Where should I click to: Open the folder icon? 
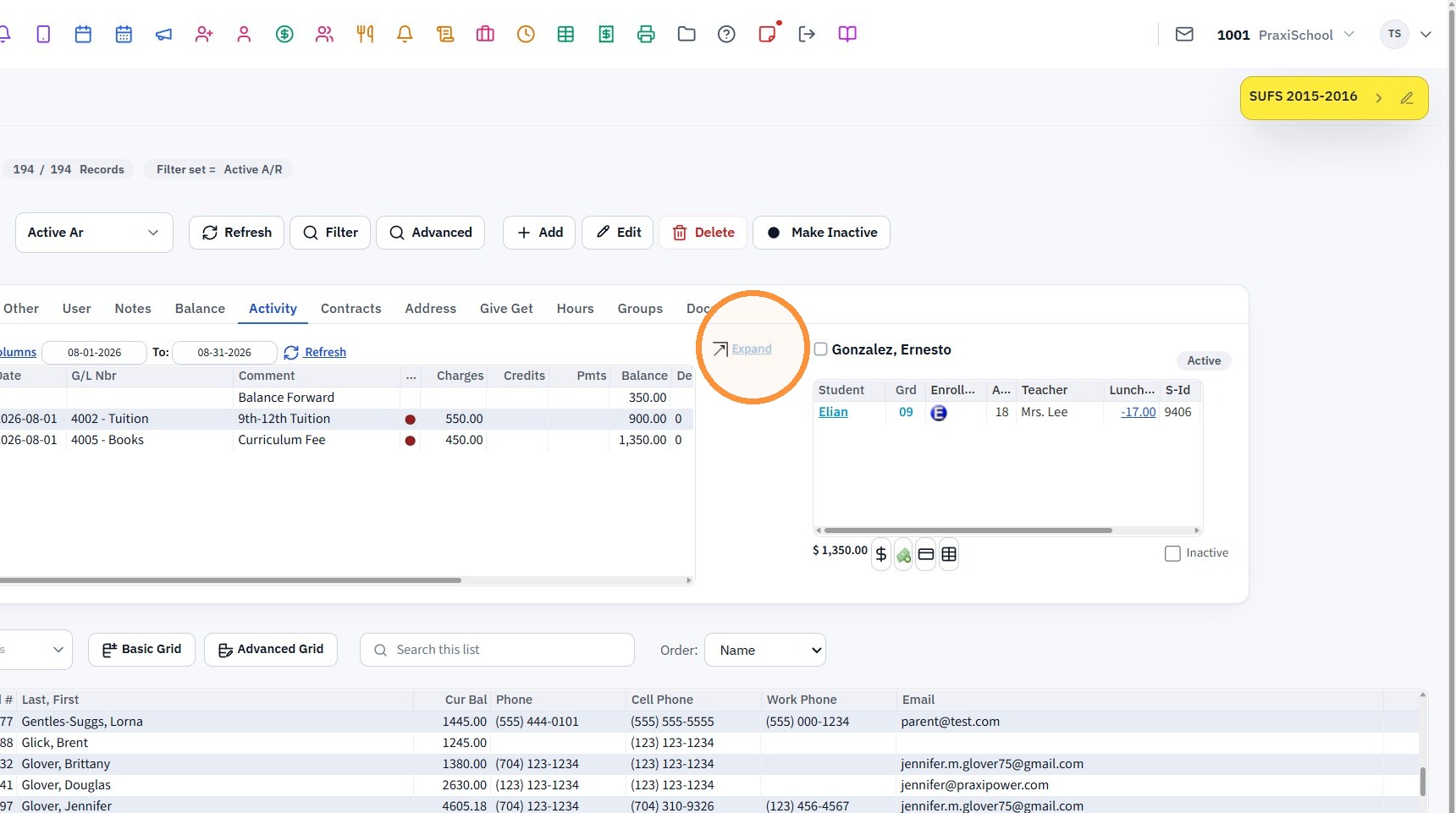(687, 34)
